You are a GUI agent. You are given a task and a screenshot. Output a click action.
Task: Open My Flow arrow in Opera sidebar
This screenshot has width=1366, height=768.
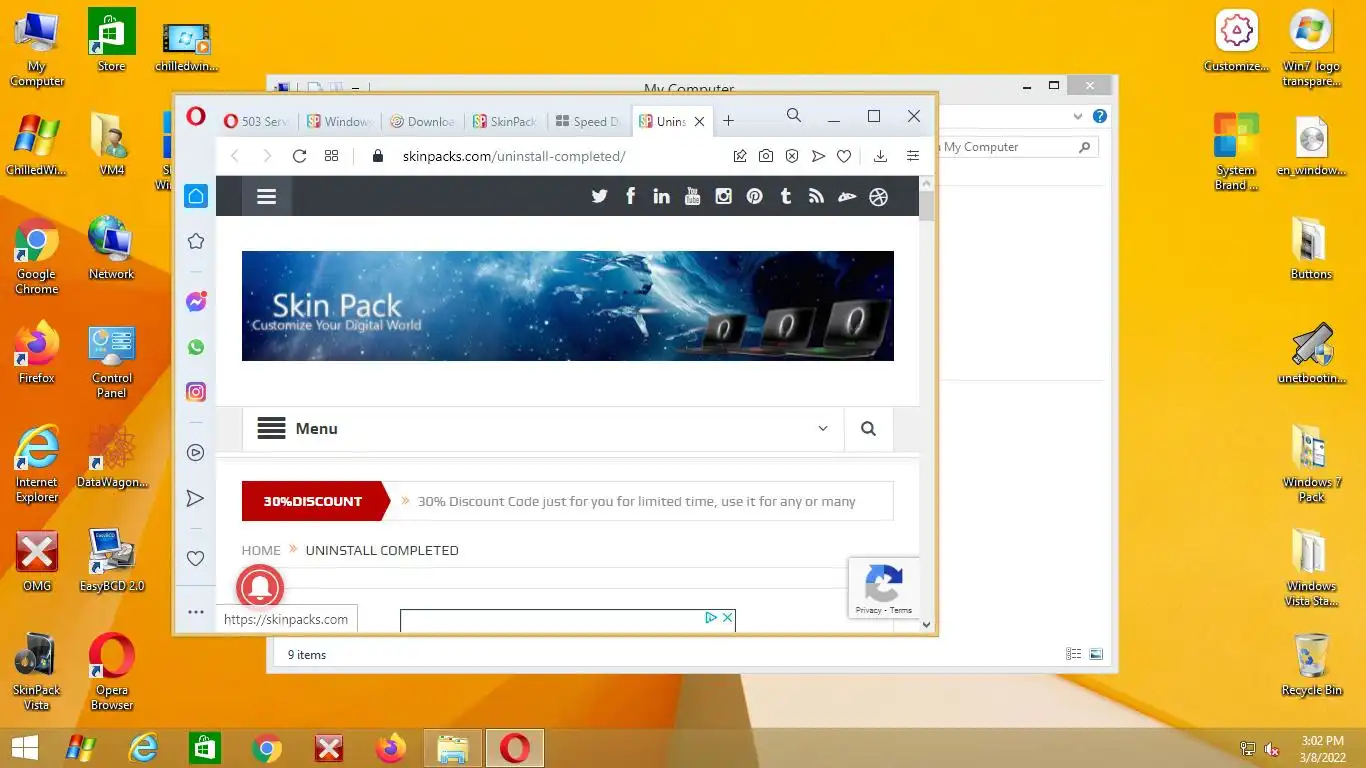(196, 498)
